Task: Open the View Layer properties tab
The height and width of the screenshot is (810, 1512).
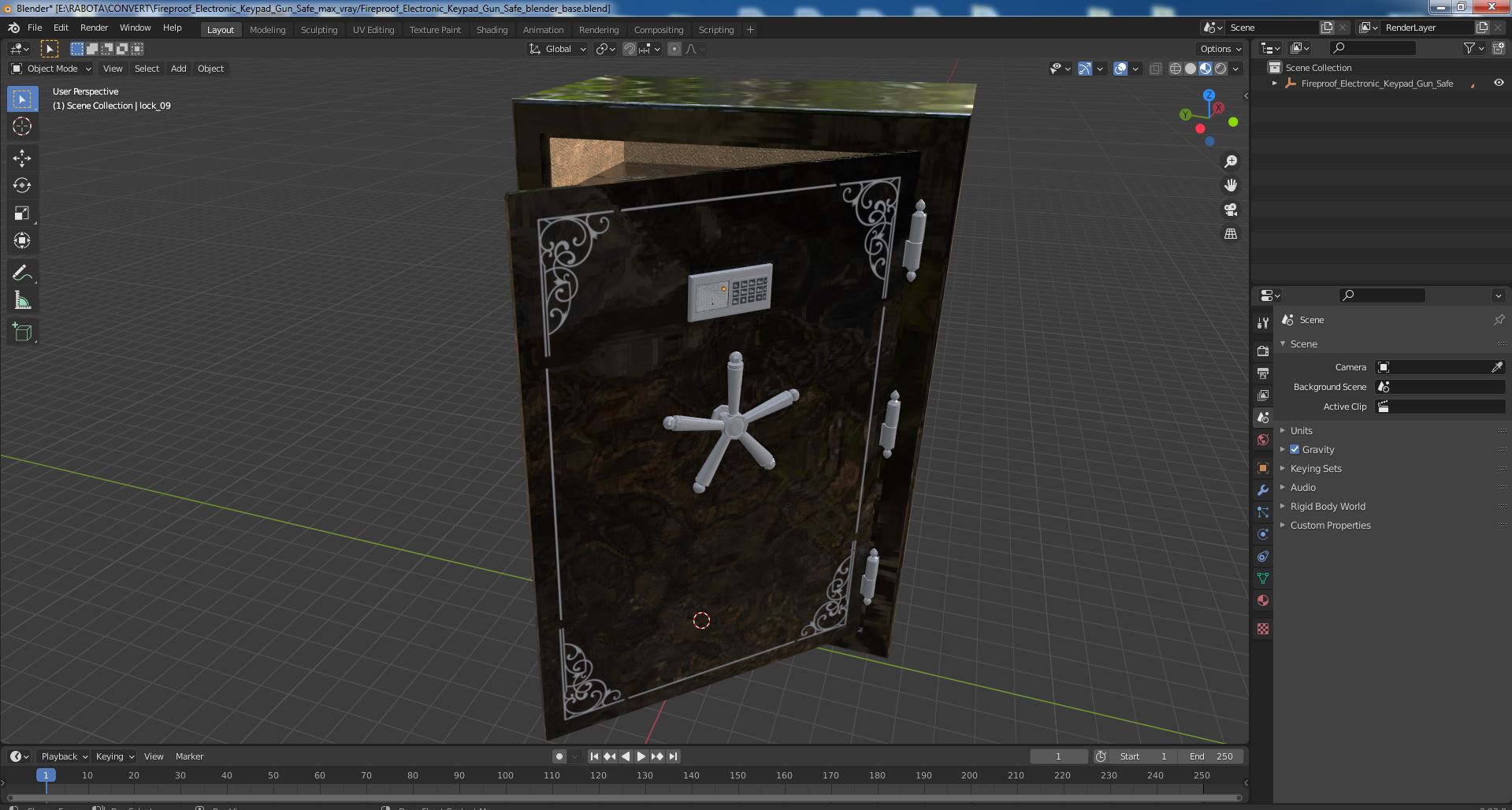Action: [x=1263, y=395]
